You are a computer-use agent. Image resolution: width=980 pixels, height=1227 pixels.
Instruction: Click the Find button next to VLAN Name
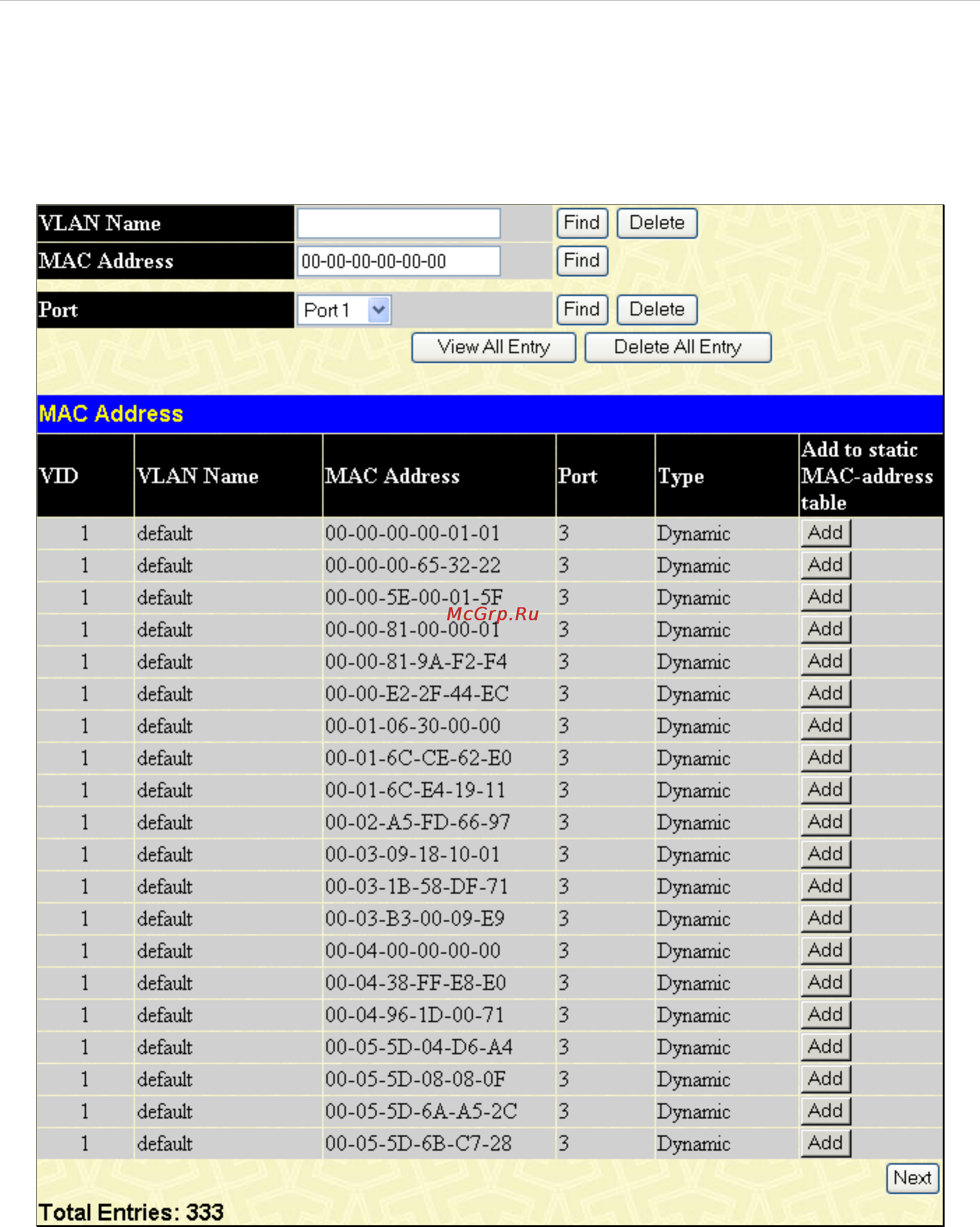click(582, 223)
